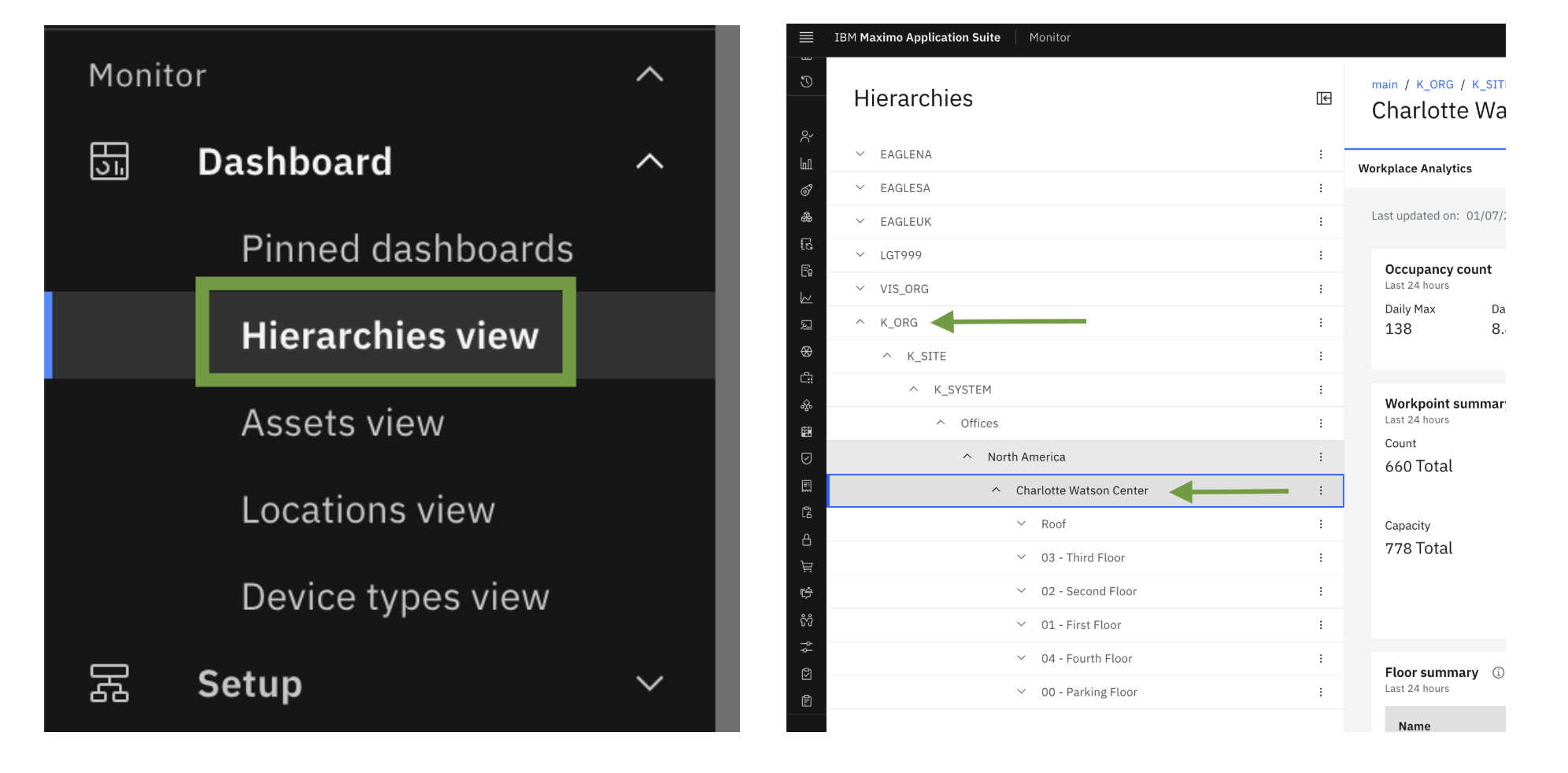
Task: Collapse the Hierarchies side panel
Action: coord(1324,98)
